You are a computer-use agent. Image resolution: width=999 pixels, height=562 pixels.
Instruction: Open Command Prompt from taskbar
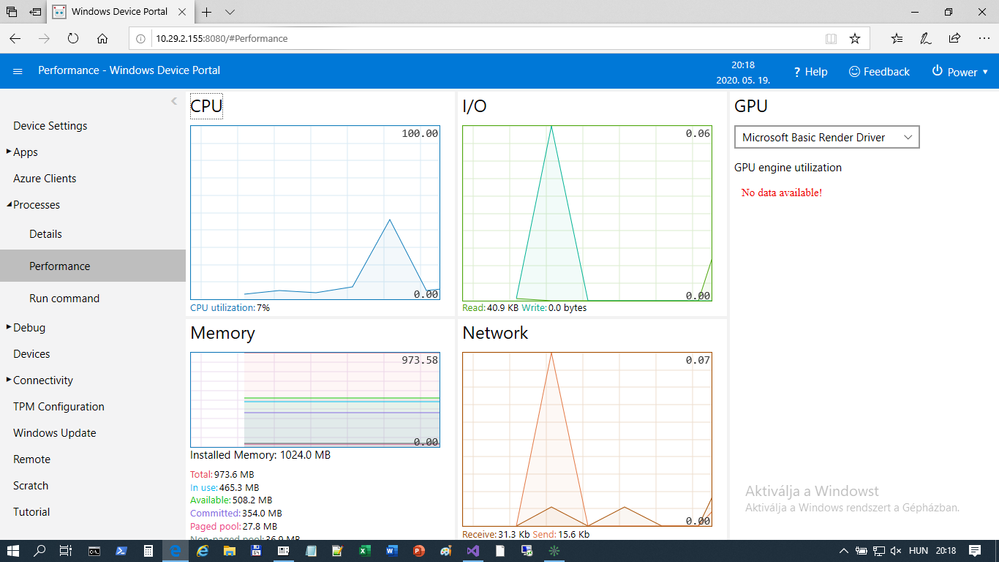[94, 551]
